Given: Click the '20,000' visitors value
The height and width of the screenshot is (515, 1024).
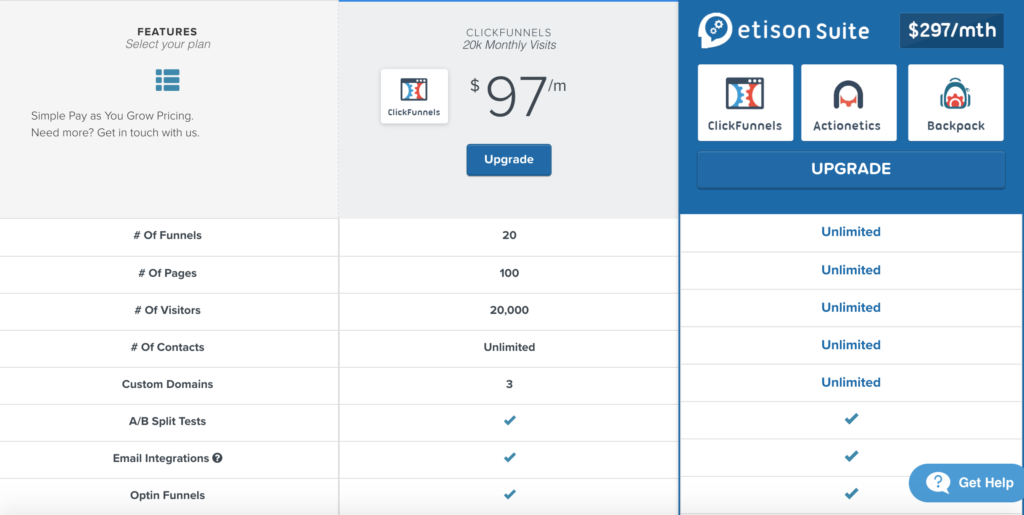Looking at the screenshot, I should tap(509, 310).
